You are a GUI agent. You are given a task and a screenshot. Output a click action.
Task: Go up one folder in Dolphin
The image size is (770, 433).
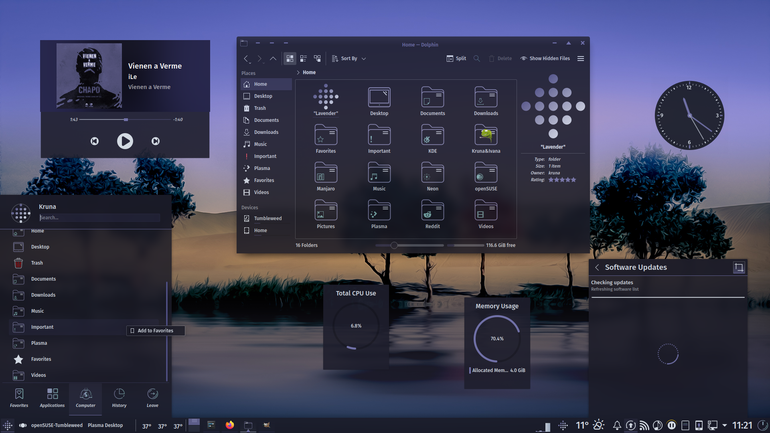coord(273,58)
